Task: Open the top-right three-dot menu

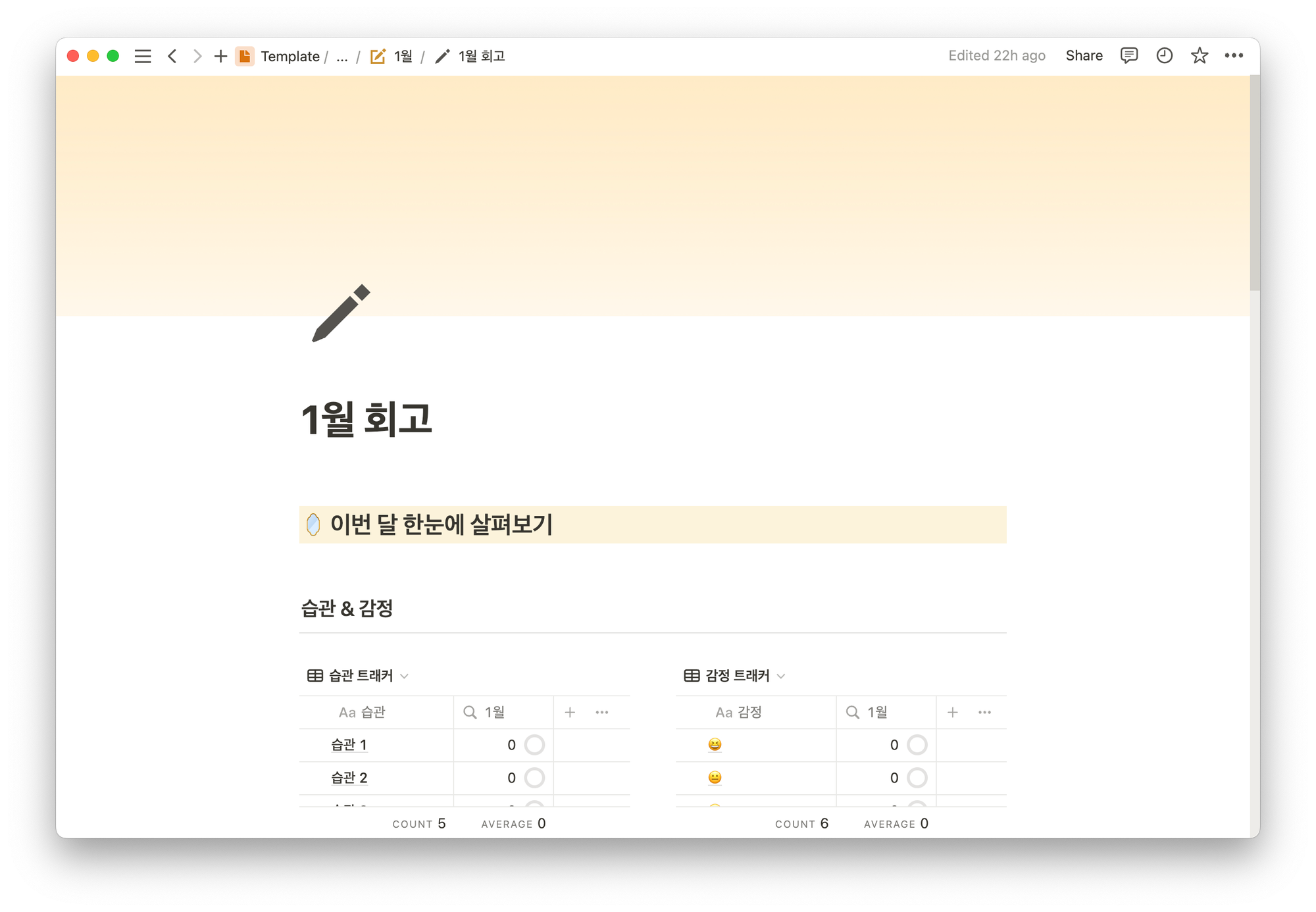Action: (x=1234, y=56)
